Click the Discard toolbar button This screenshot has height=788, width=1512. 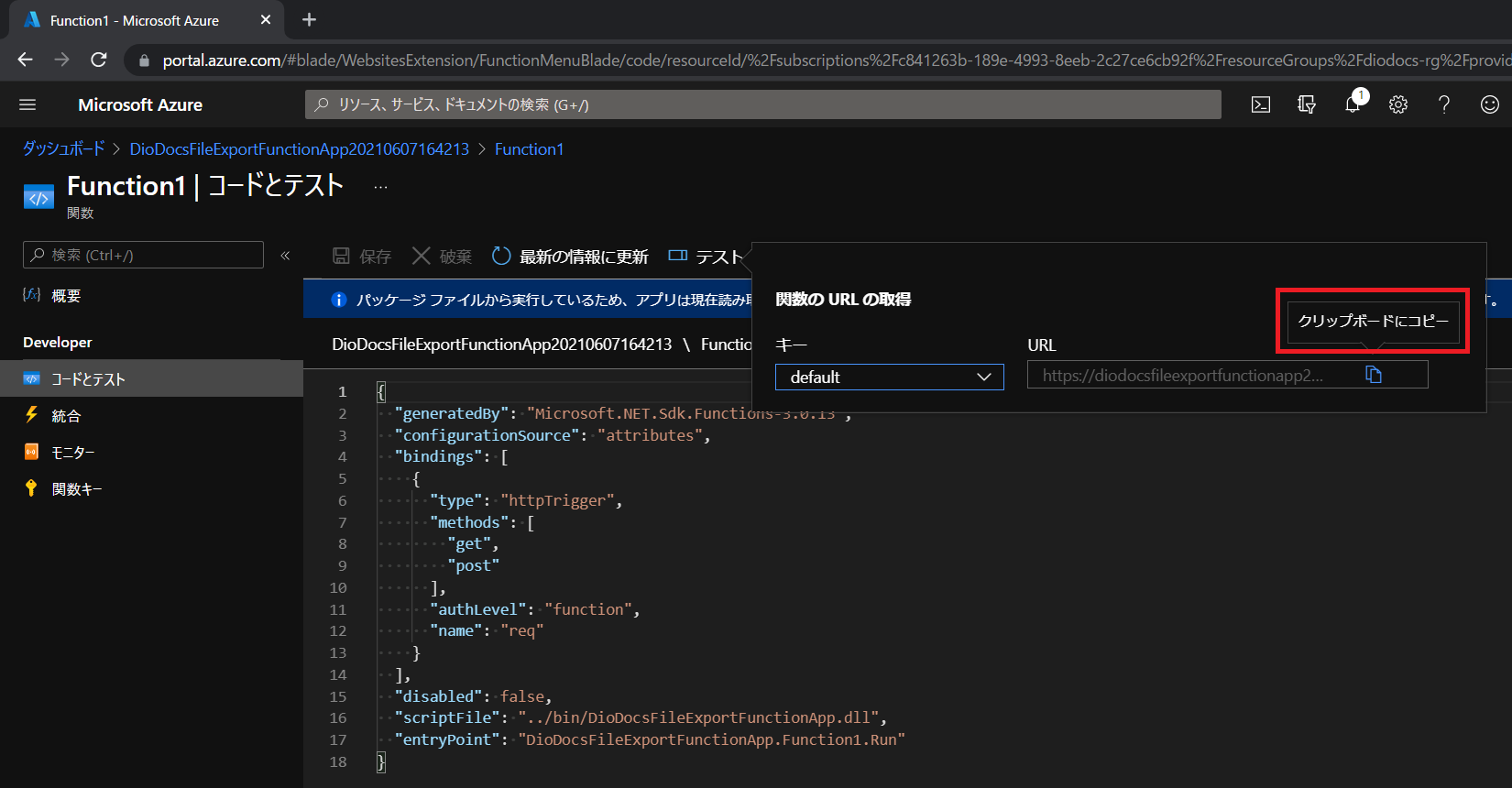442,257
